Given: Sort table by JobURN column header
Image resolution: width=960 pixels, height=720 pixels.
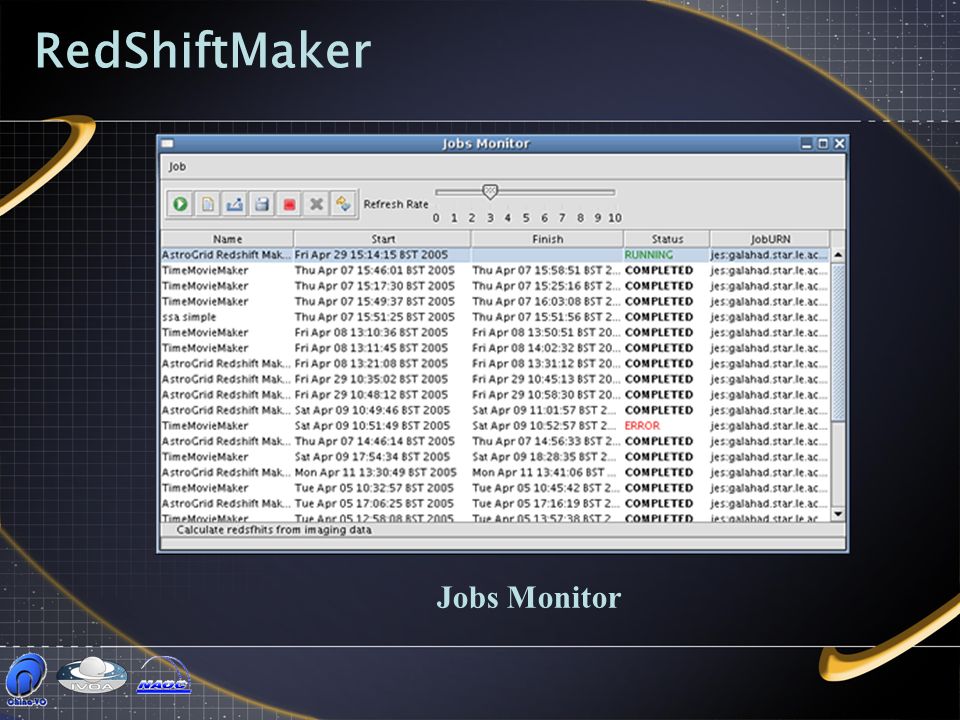Looking at the screenshot, I should 770,239.
